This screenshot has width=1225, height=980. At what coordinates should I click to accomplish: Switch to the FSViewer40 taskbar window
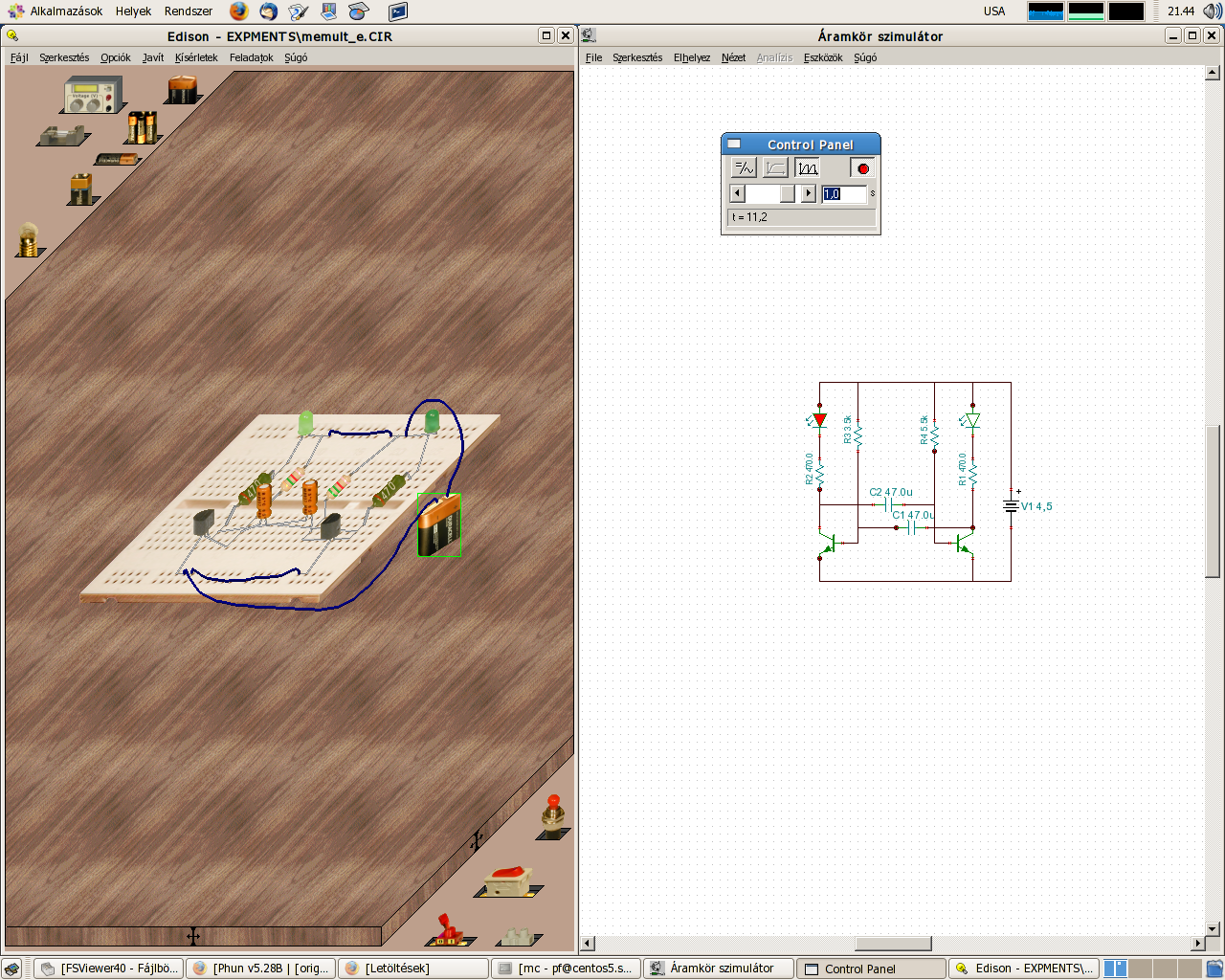pos(109,969)
